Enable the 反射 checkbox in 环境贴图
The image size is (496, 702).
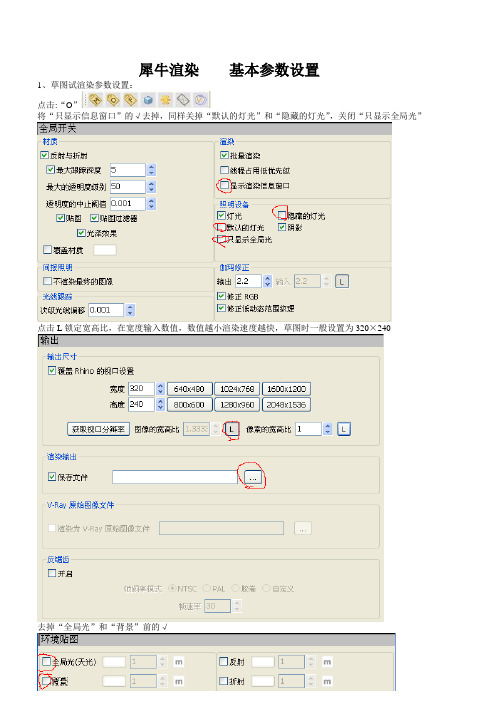(224, 661)
